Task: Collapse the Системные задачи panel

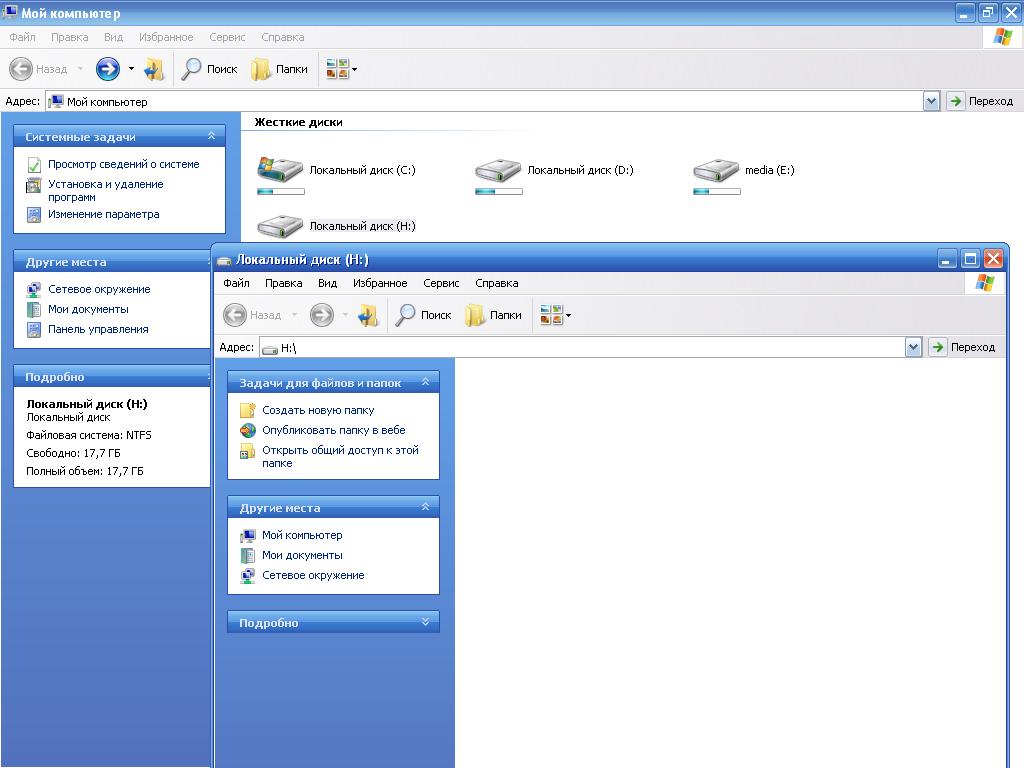Action: pyautogui.click(x=211, y=136)
